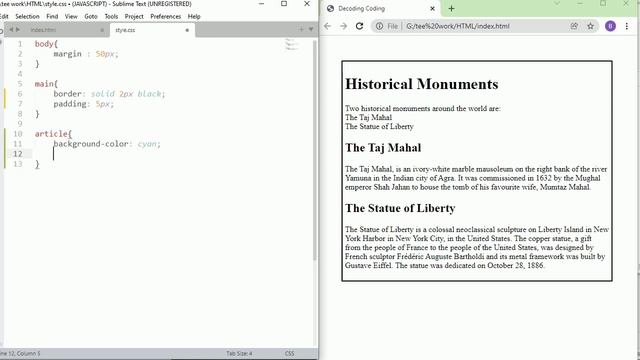Screen dimensions: 640x360
Task: Click line number 1 in the gutter
Action: click(x=20, y=44)
